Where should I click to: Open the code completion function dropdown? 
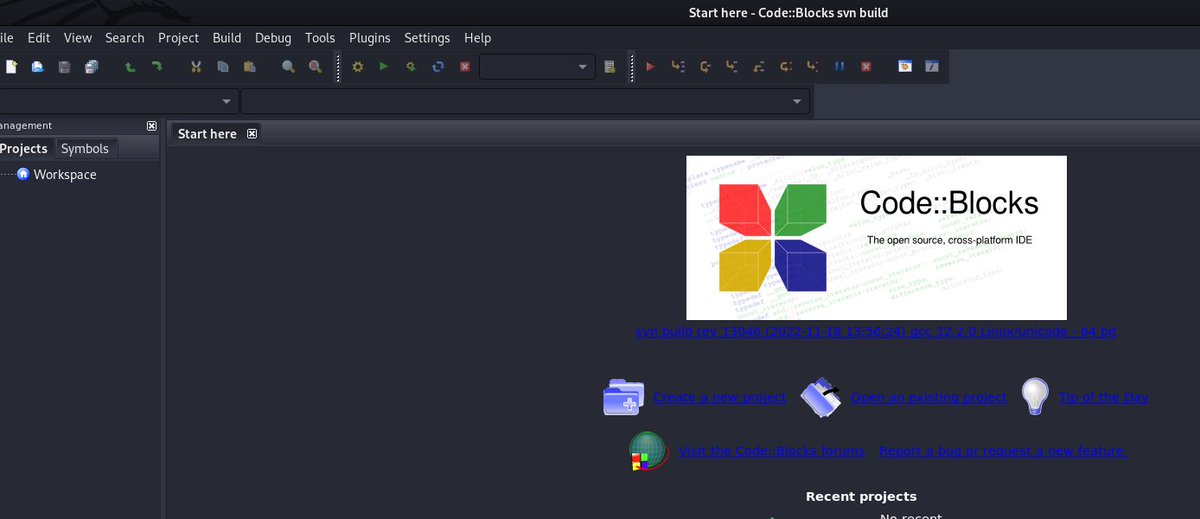pos(526,101)
